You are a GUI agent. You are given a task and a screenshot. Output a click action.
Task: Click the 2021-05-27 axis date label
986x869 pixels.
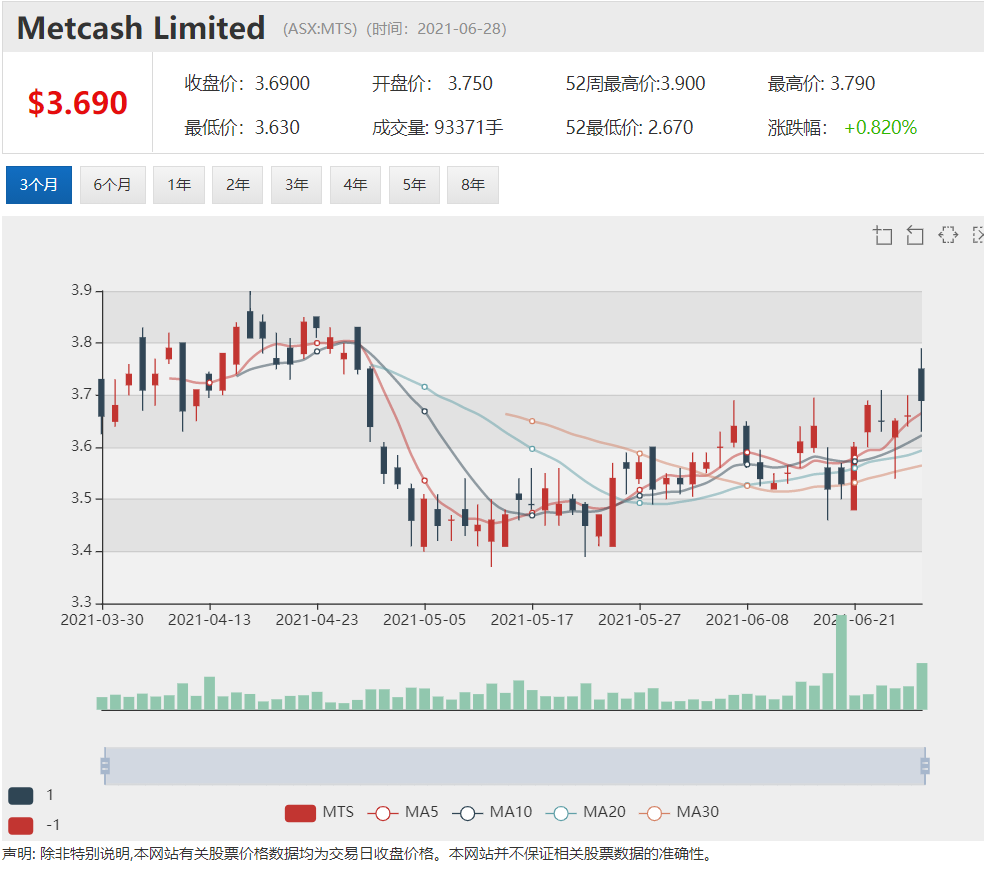coord(640,620)
